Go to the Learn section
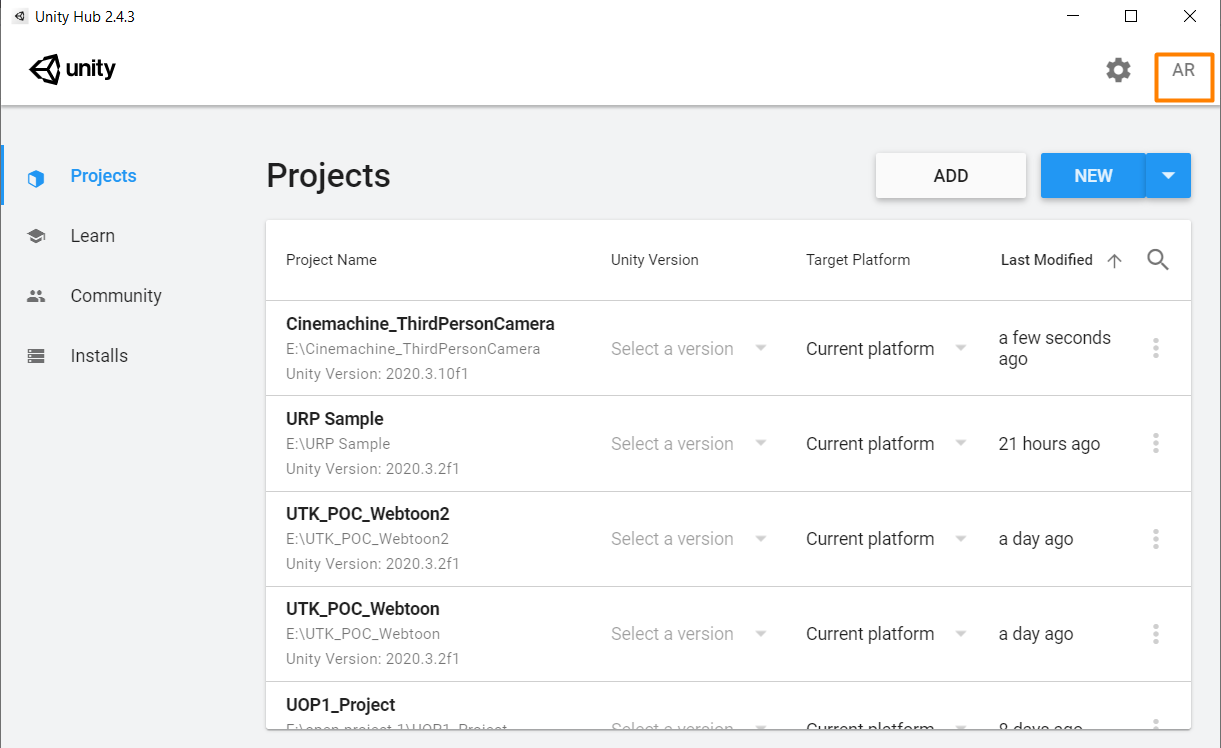The image size is (1221, 748). pyautogui.click(x=92, y=236)
